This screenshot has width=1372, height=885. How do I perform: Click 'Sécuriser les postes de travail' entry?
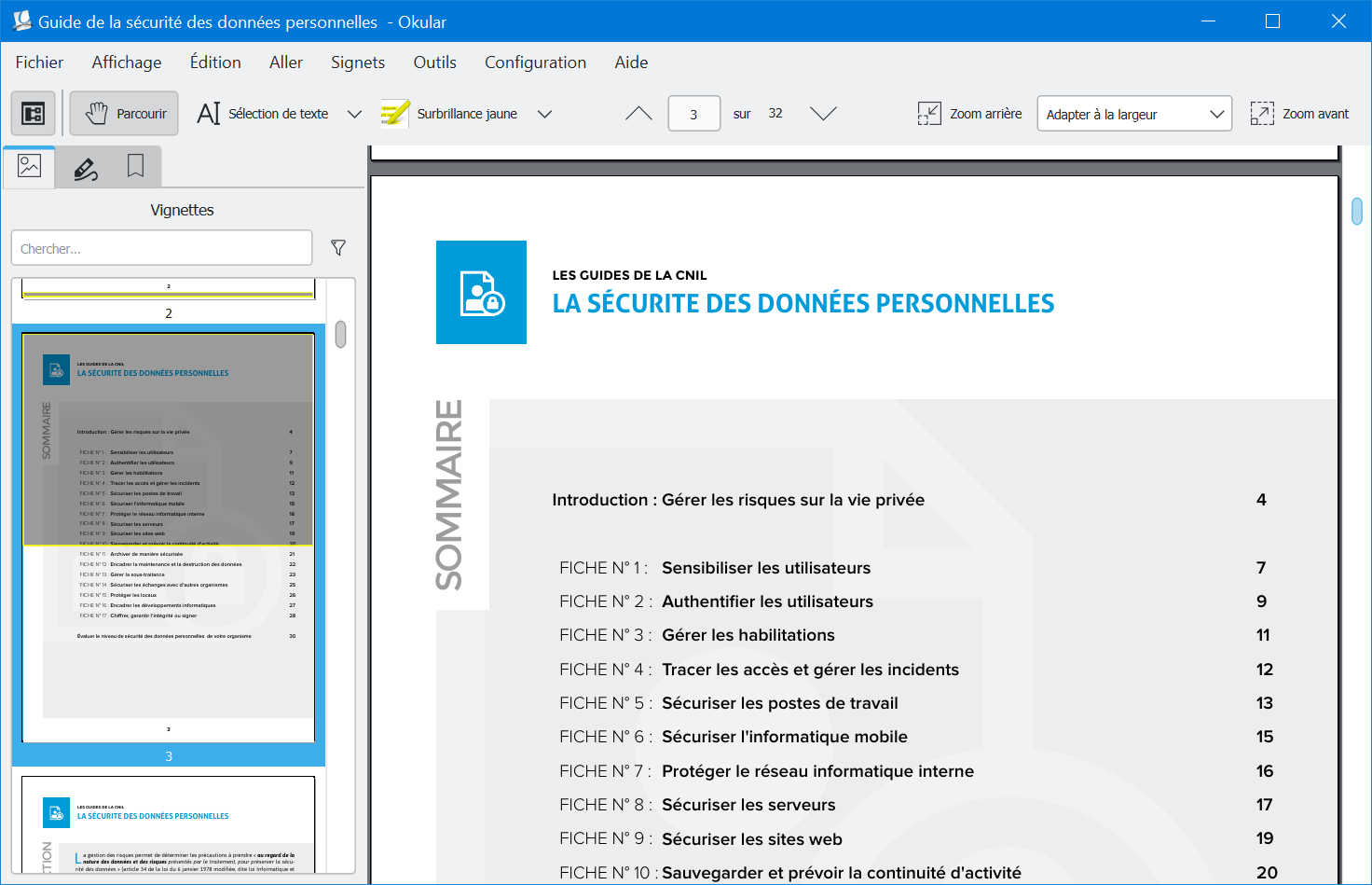point(780,703)
